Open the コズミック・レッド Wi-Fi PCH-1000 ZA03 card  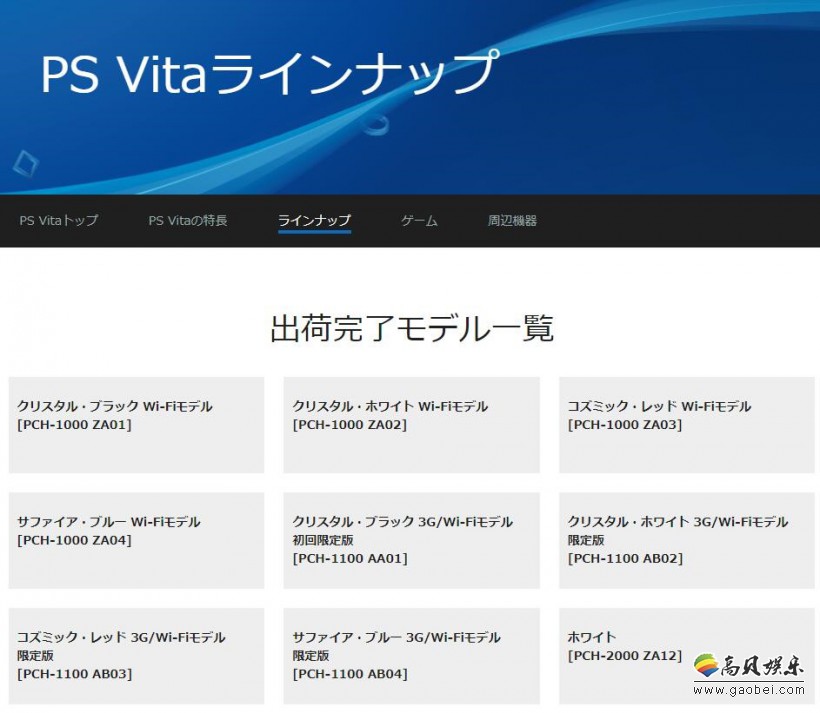pos(686,424)
